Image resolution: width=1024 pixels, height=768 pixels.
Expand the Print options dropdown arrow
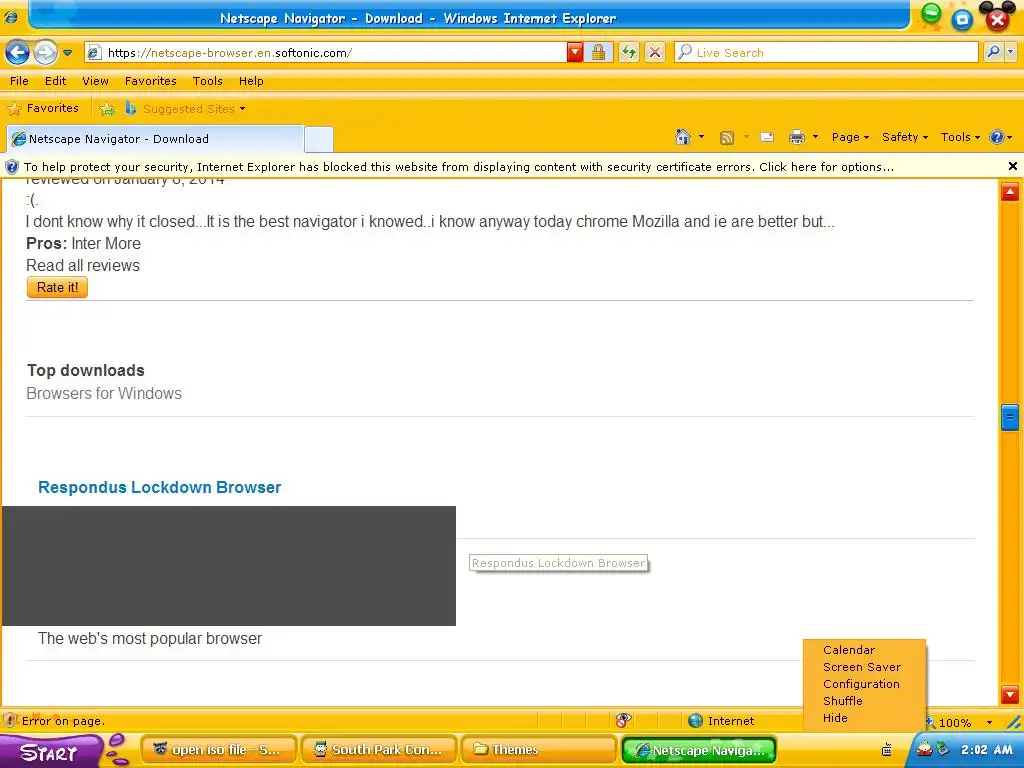815,137
